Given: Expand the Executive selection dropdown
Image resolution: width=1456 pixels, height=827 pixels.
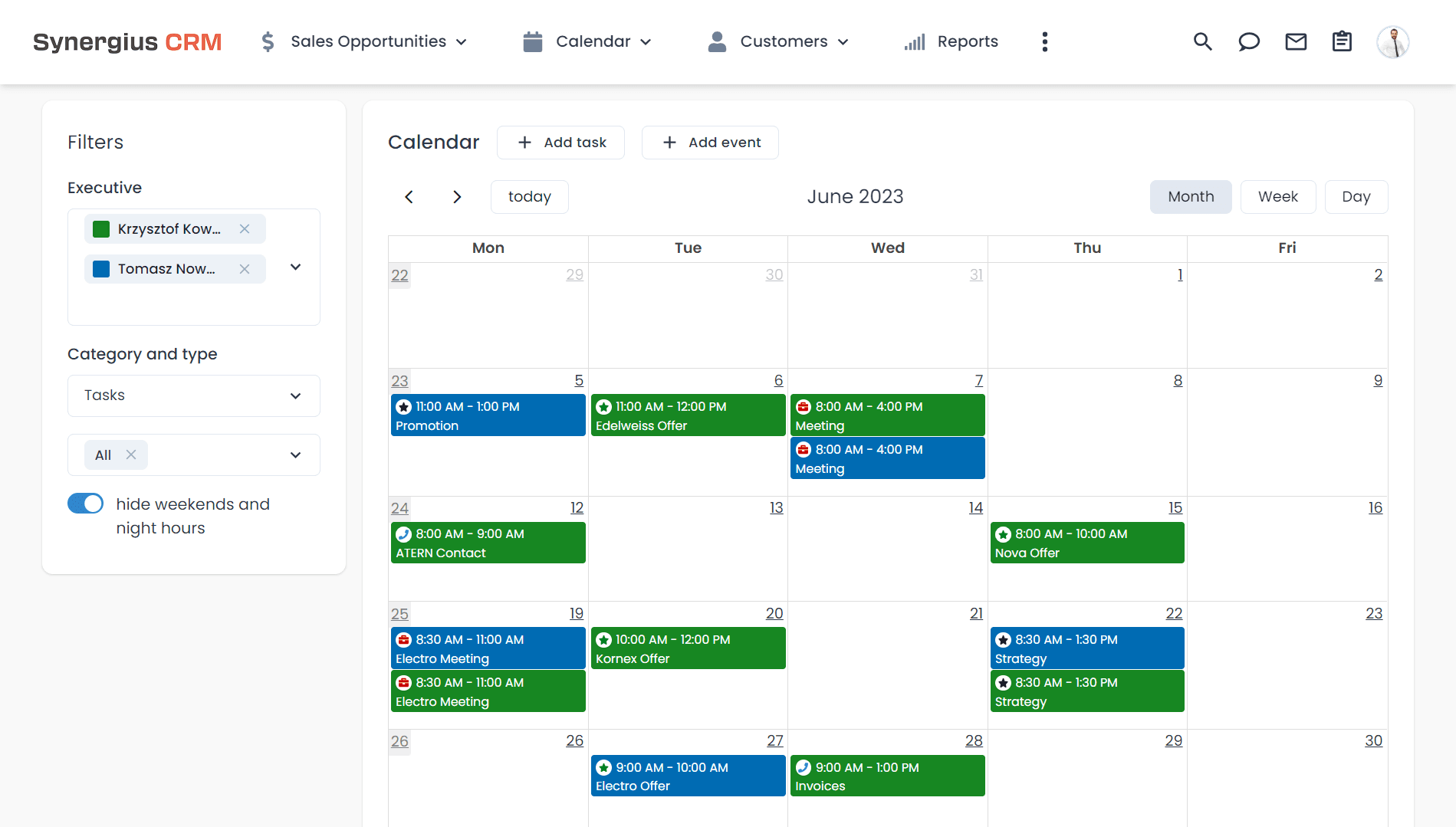Looking at the screenshot, I should 295,267.
